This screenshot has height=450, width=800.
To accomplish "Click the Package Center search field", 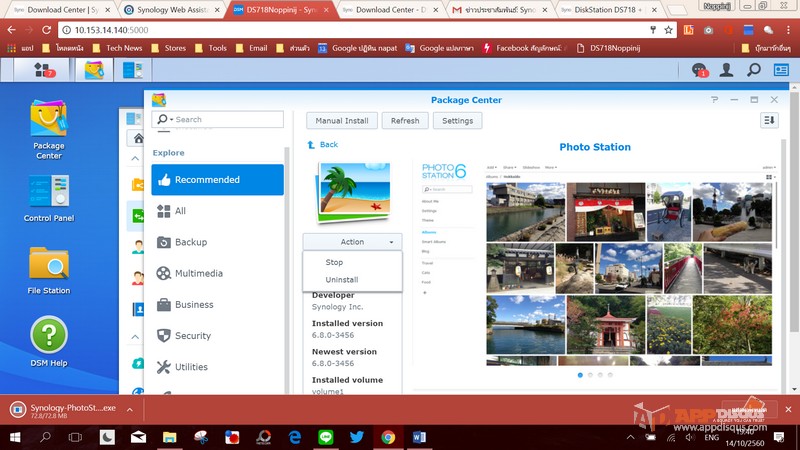I will (x=217, y=119).
